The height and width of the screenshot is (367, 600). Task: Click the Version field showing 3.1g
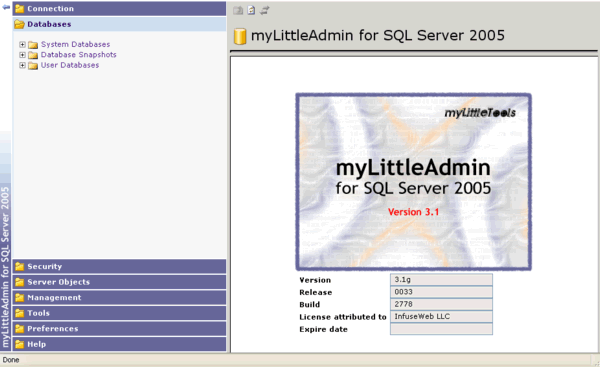pos(441,280)
